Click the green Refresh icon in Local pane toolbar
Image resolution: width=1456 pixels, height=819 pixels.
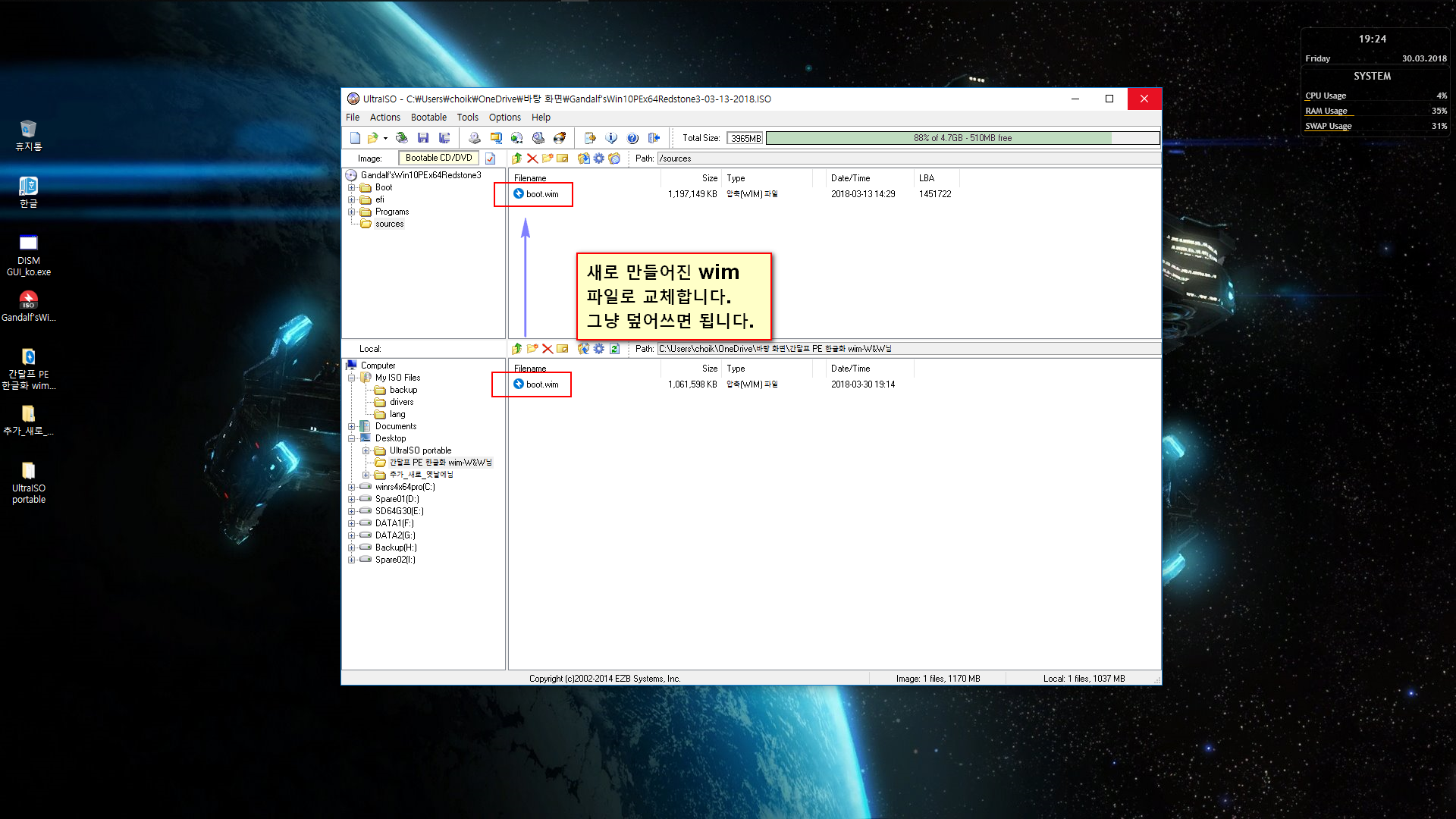pos(614,349)
